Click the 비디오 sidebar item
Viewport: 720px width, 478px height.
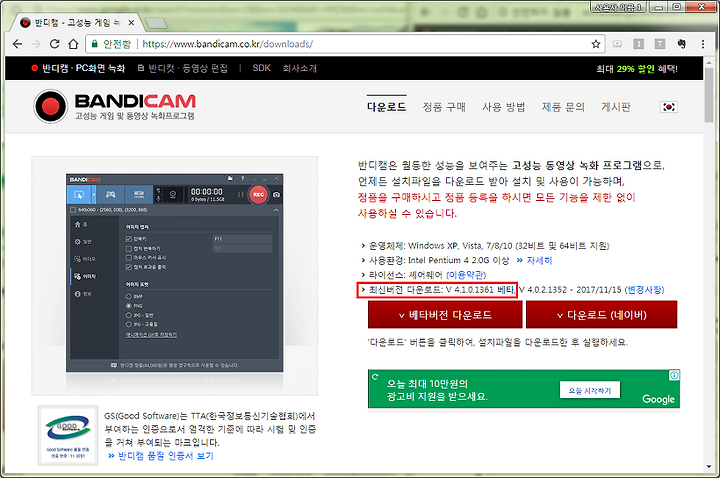(x=85, y=259)
